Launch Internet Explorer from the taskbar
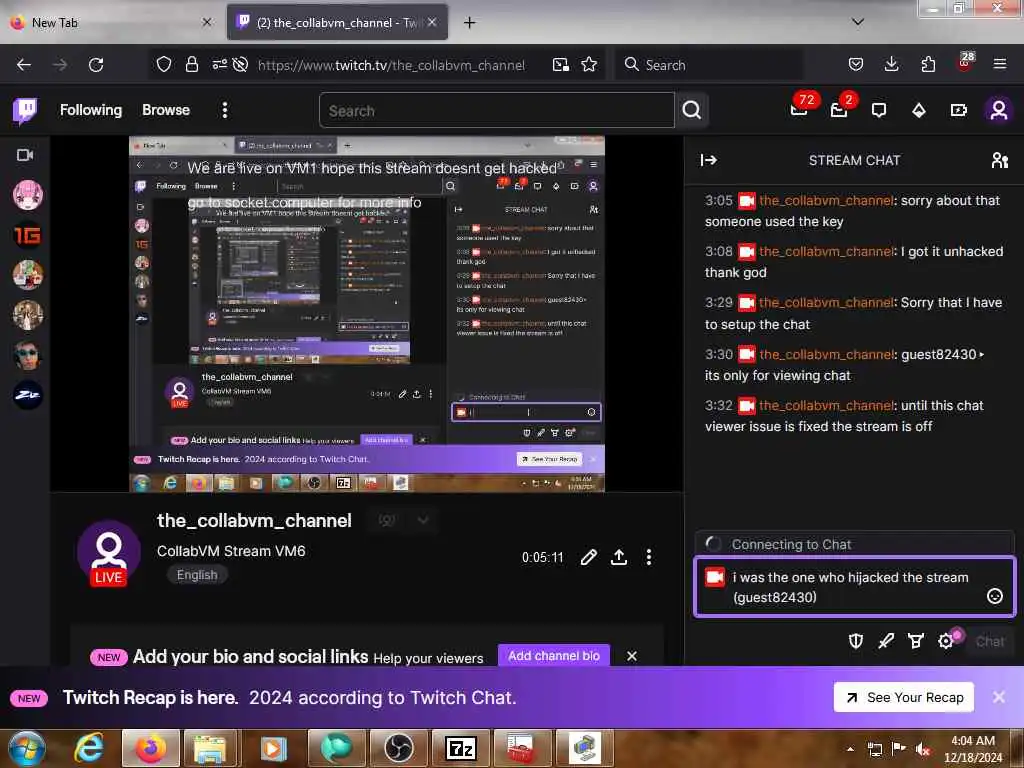1024x768 pixels. [x=88, y=748]
